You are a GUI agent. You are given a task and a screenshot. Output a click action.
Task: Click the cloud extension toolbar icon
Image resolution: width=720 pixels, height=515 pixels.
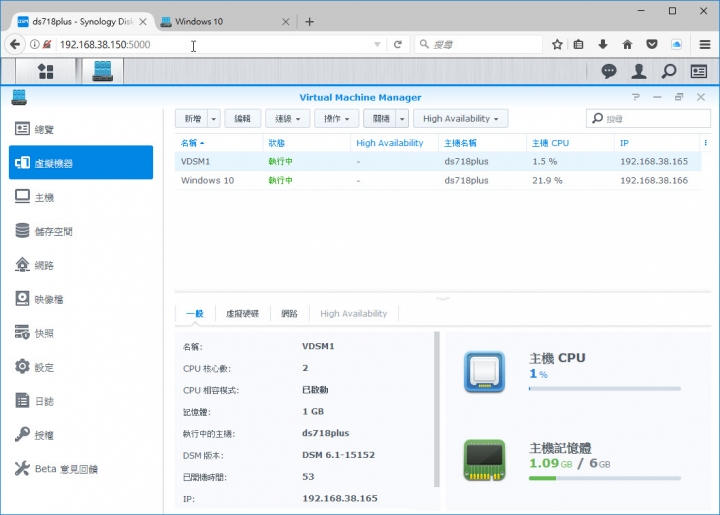676,45
